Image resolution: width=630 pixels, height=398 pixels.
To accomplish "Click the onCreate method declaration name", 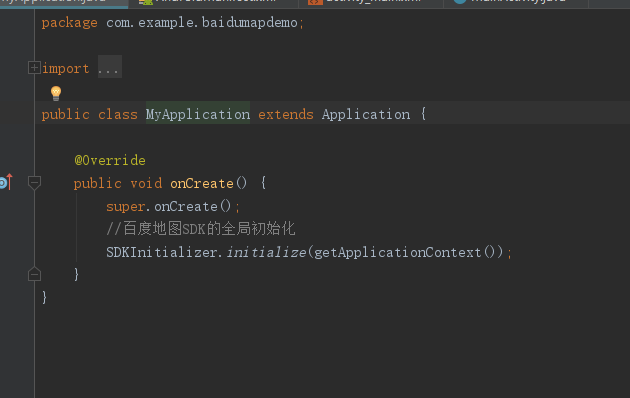I will click(202, 183).
